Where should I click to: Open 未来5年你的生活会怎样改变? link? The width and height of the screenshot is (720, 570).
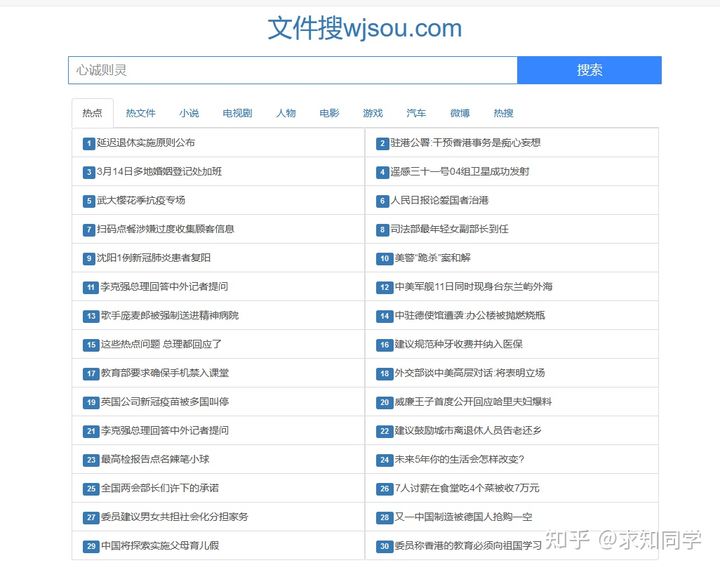459,460
